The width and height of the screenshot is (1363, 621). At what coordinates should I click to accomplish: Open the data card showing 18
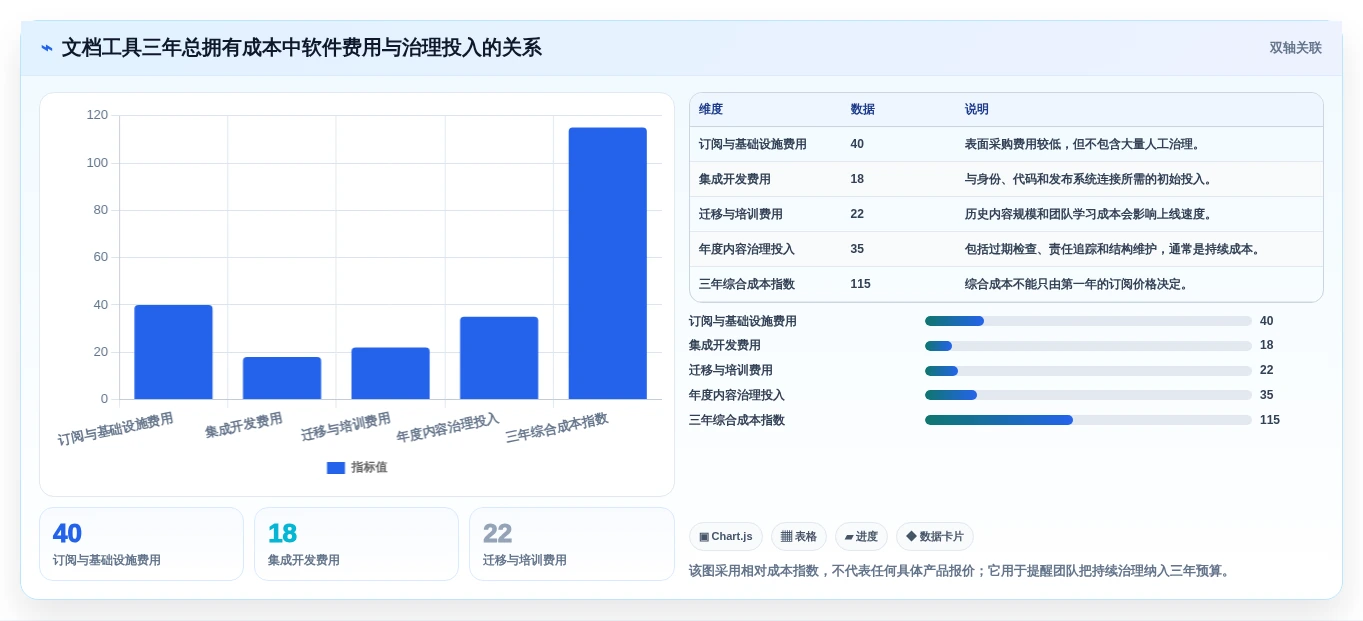click(356, 544)
